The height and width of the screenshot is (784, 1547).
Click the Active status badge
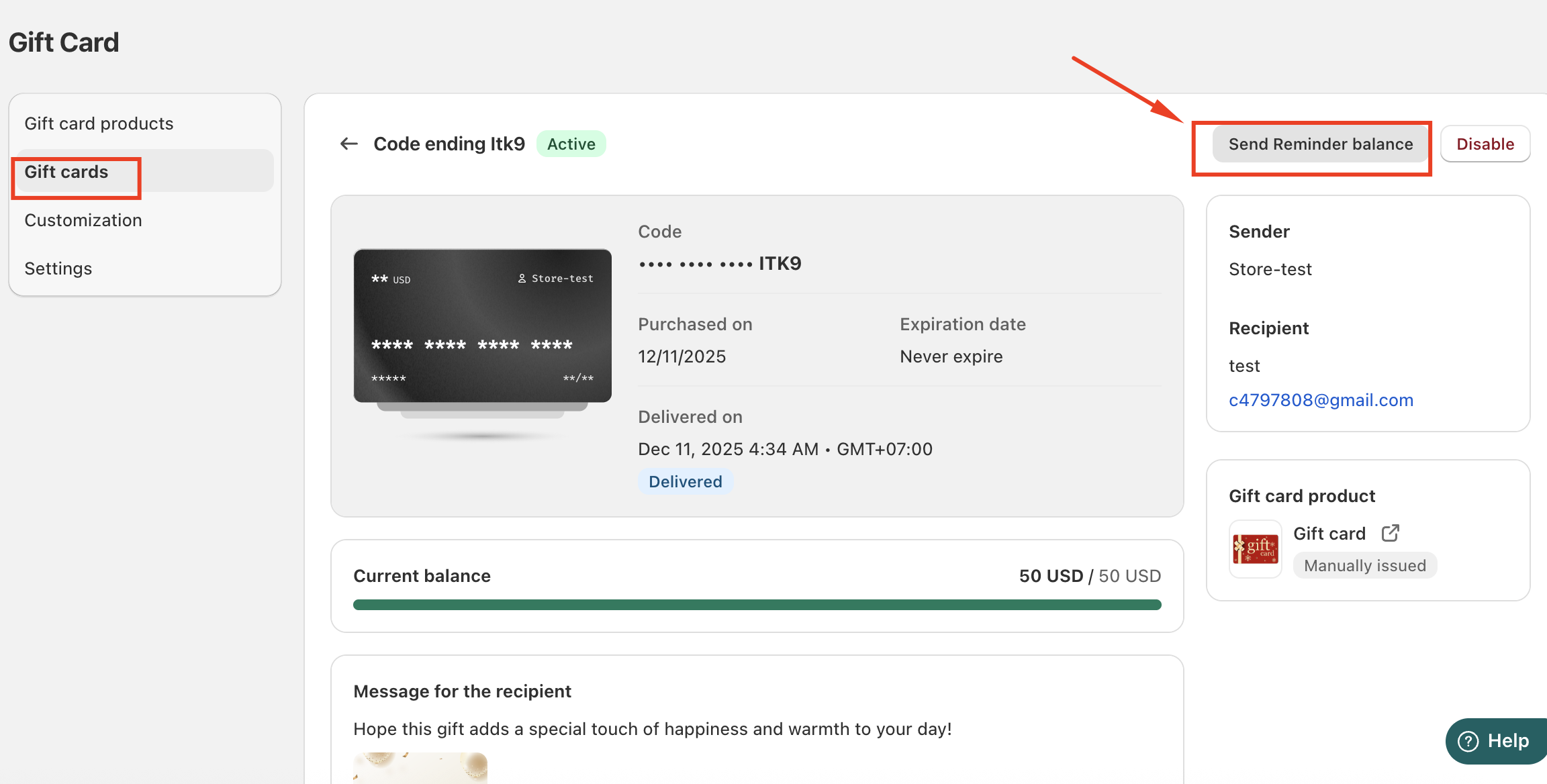(x=571, y=144)
